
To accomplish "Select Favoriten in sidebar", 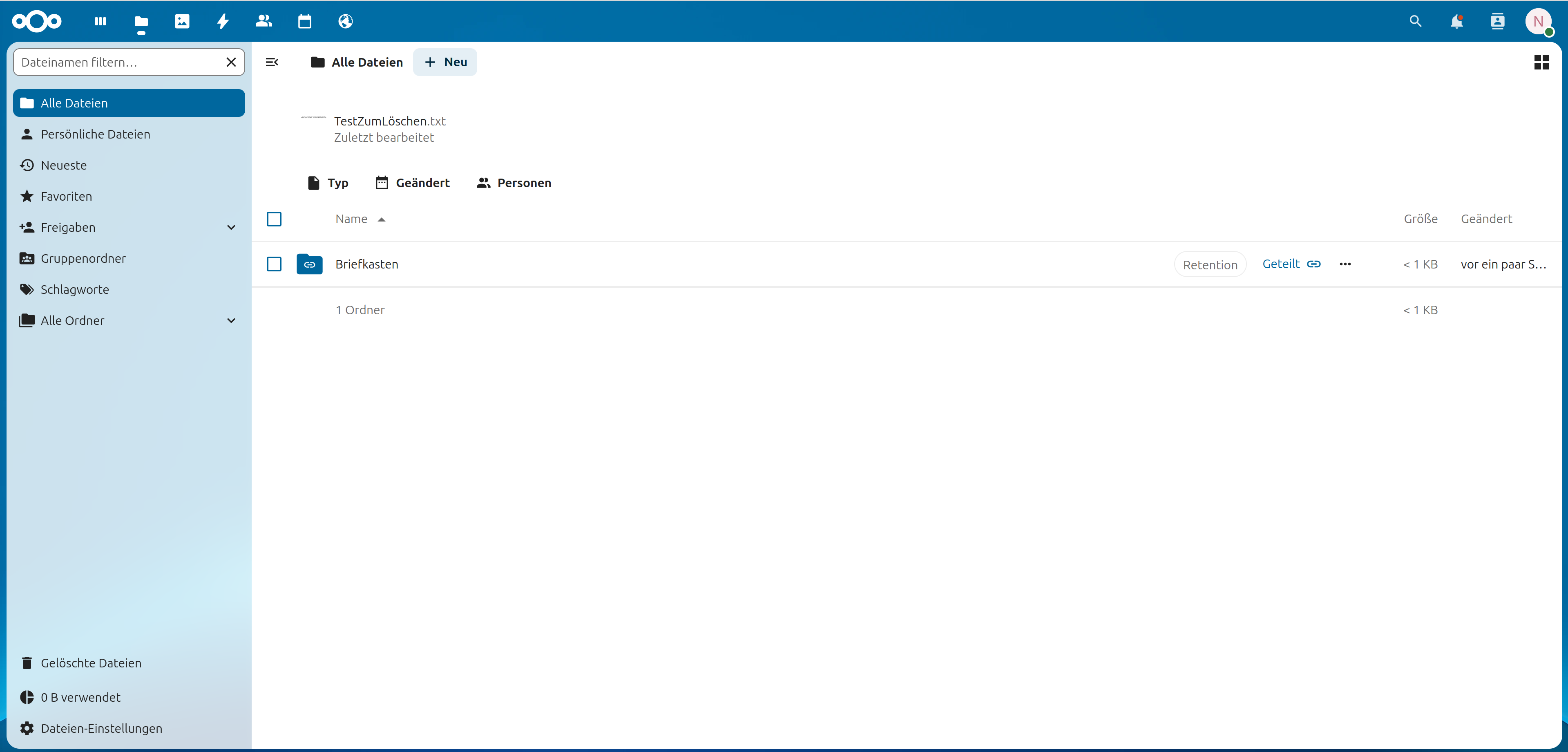I will pos(129,197).
